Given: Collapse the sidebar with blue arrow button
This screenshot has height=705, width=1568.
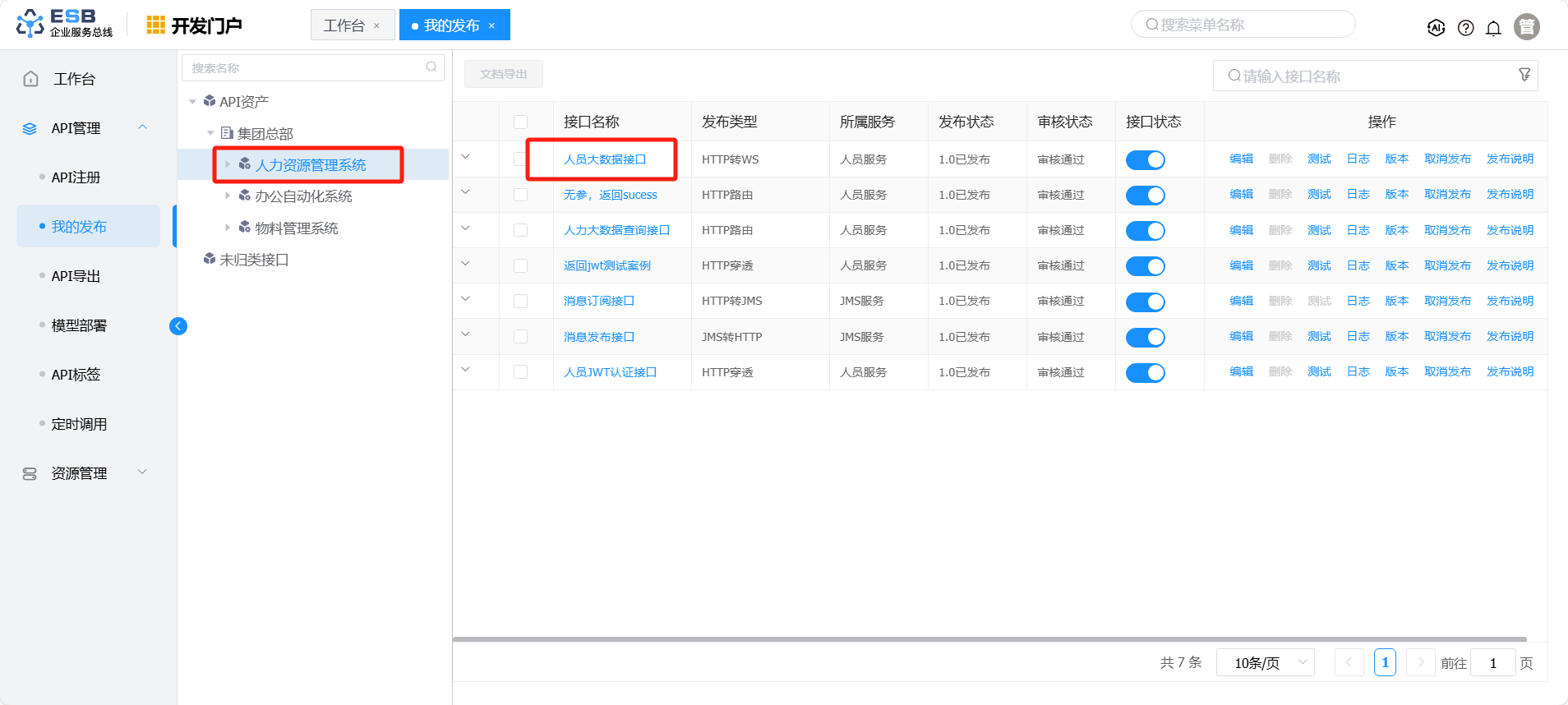Looking at the screenshot, I should 178,326.
